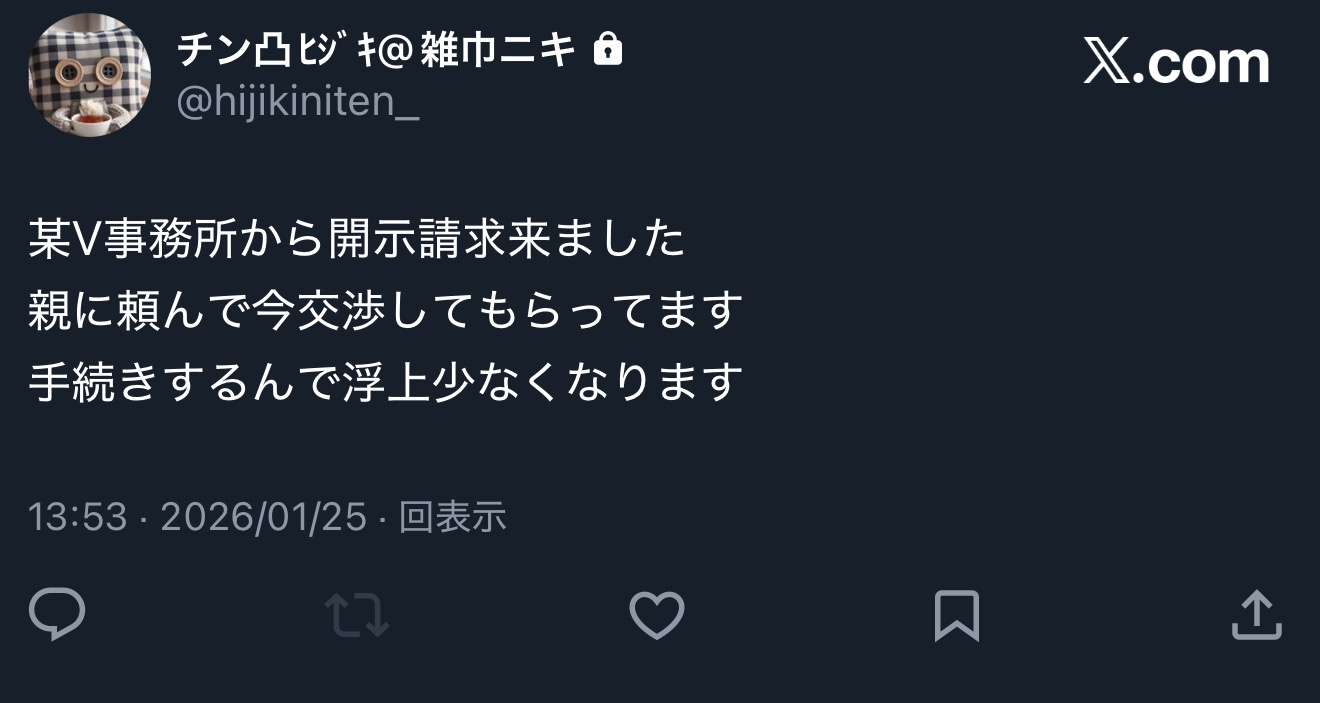1320x703 pixels.
Task: Bookmark this post
Action: (956, 616)
